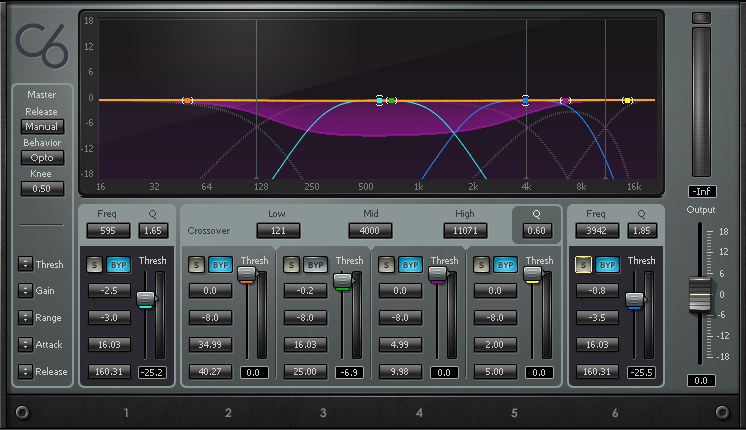Solo band 1 with its S button
This screenshot has height=430, width=746.
(94, 265)
